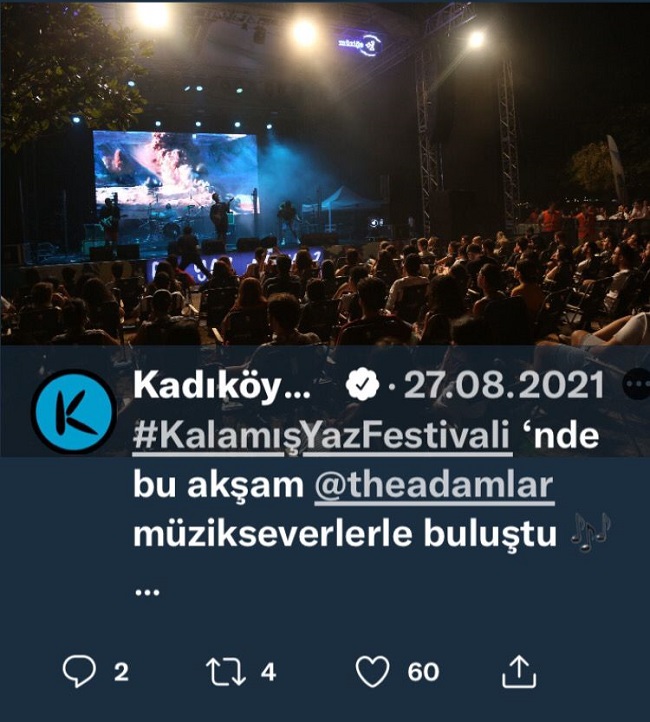
Task: Visit the @theadamlar mention
Action: (x=434, y=485)
